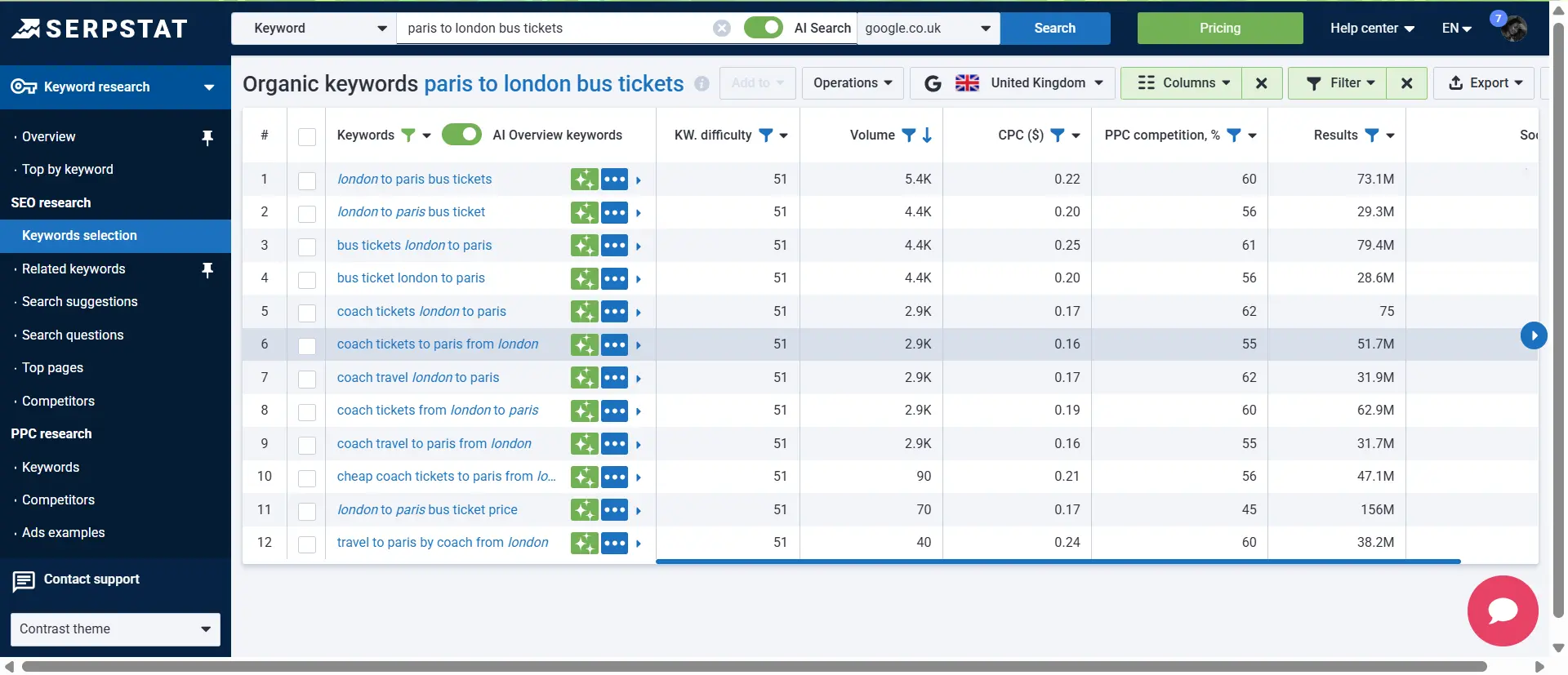The width and height of the screenshot is (1568, 675).
Task: Open the google.co.uk search engine dropdown
Action: tap(928, 29)
